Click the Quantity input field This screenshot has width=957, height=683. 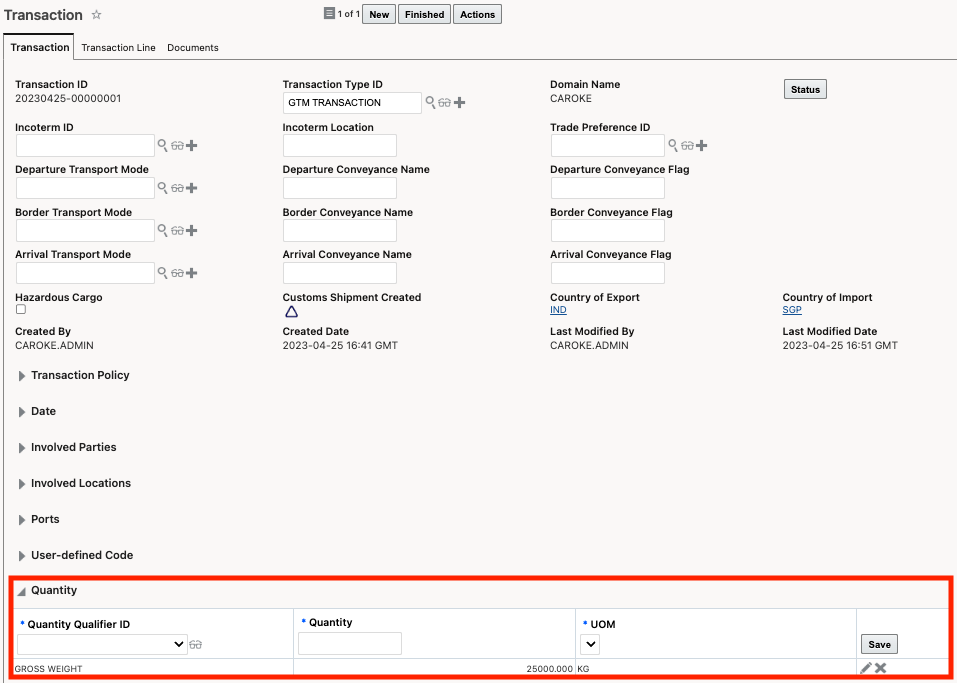(x=350, y=644)
